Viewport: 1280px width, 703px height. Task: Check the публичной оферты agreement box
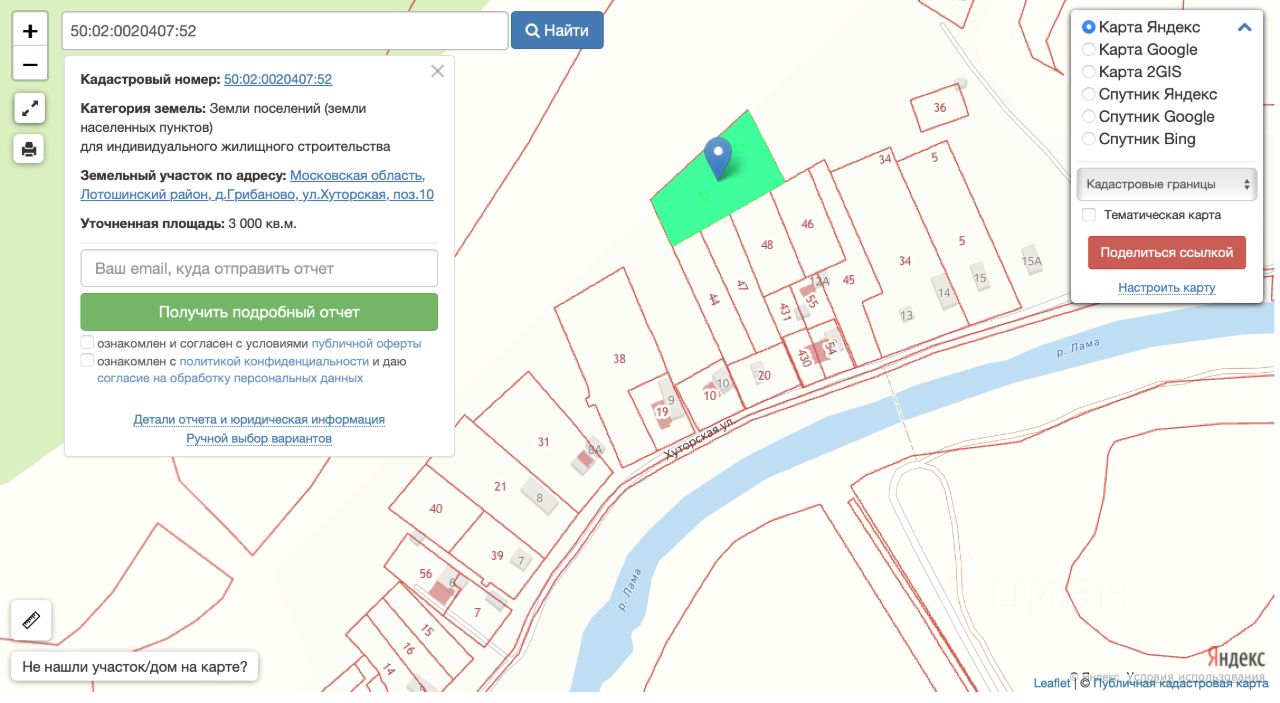pyautogui.click(x=88, y=343)
